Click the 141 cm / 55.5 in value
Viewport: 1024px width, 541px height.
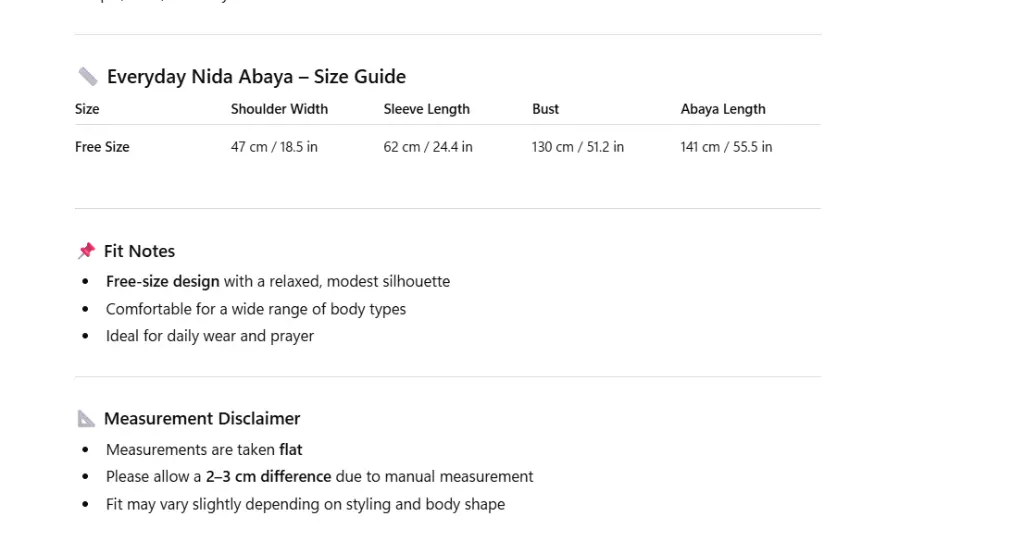pyautogui.click(x=726, y=147)
